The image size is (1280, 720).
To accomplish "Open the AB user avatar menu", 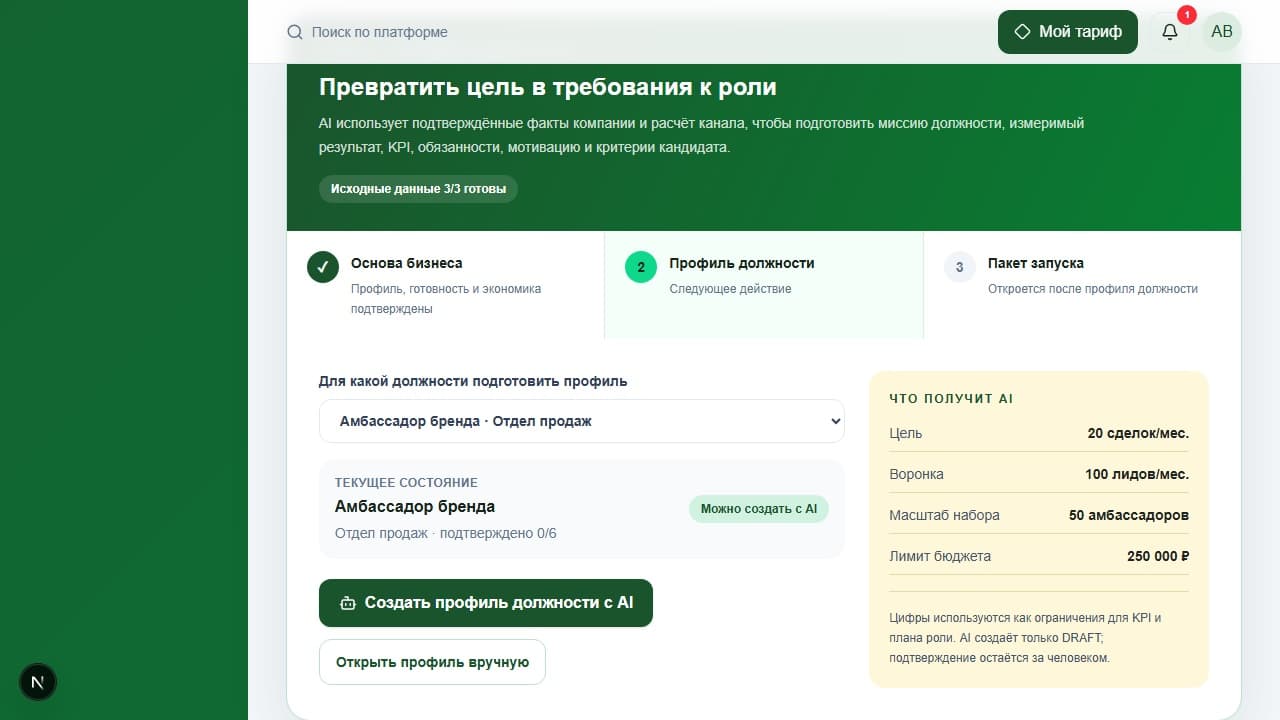I will pyautogui.click(x=1222, y=32).
